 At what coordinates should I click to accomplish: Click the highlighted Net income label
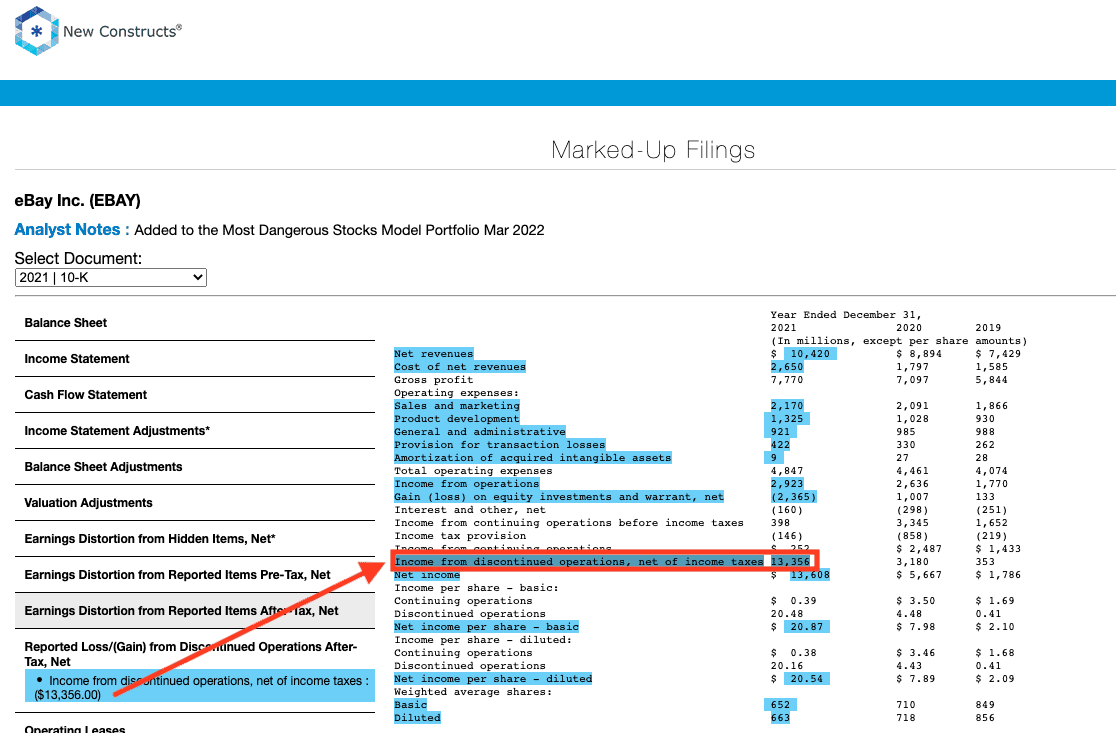tap(427, 575)
